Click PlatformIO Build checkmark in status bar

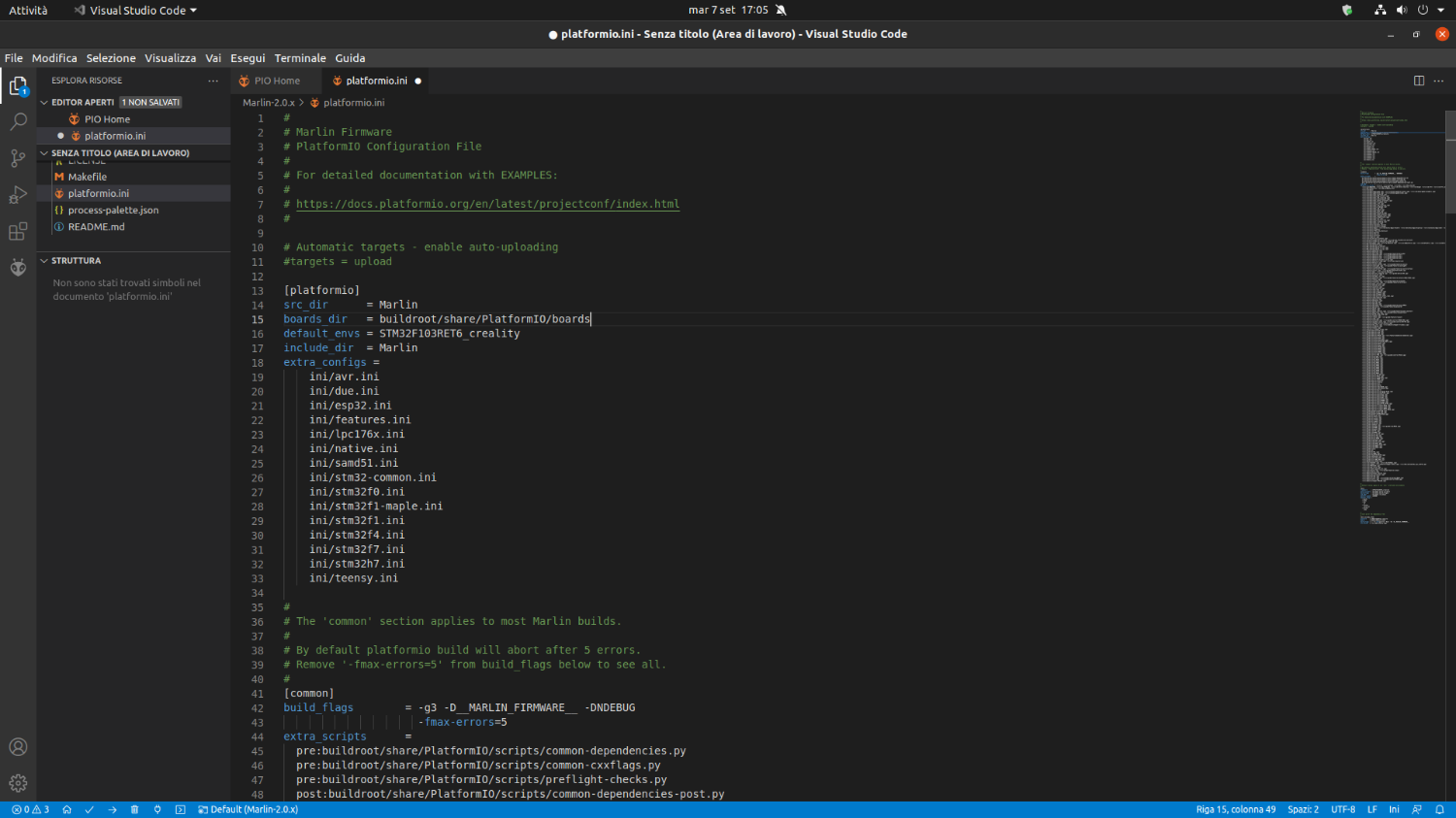coord(89,809)
